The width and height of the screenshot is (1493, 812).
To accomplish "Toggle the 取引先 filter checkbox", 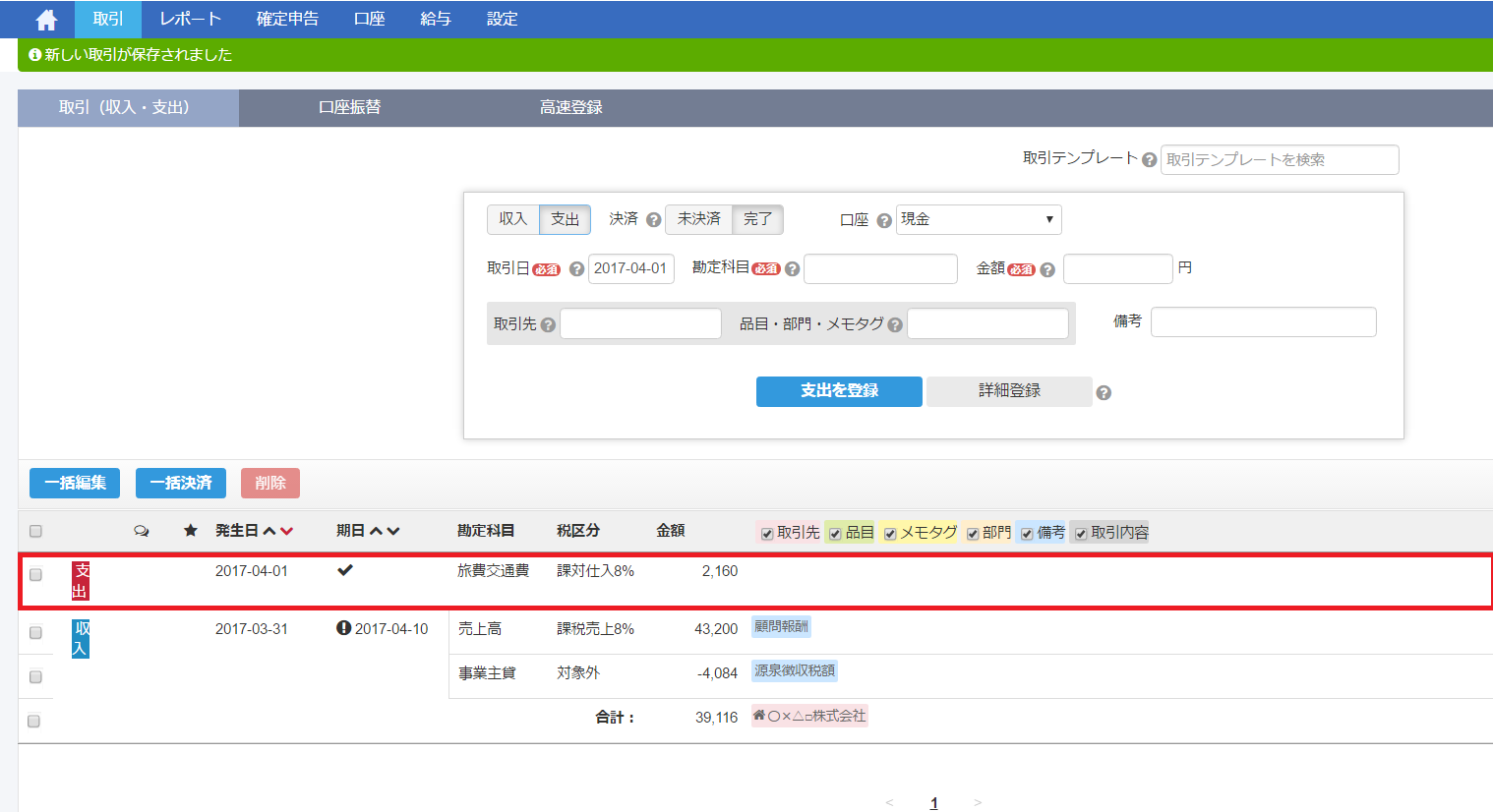I will 767,534.
